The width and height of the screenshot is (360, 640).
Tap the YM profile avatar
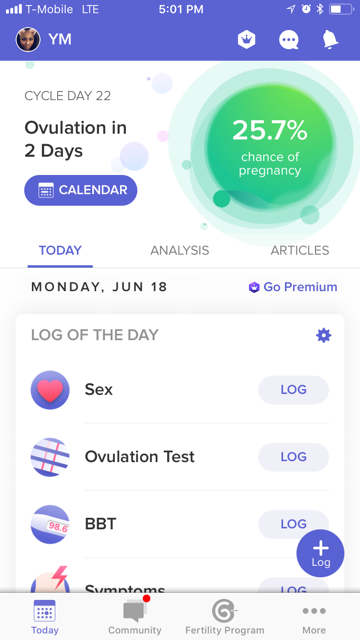click(x=28, y=40)
